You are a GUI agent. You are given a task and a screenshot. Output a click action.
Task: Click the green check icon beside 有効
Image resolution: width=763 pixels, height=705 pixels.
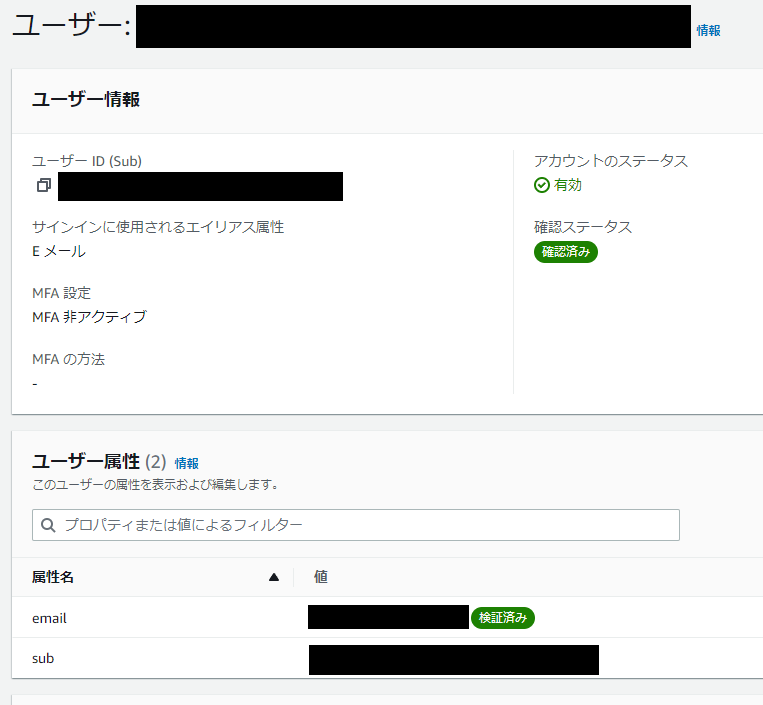click(542, 185)
